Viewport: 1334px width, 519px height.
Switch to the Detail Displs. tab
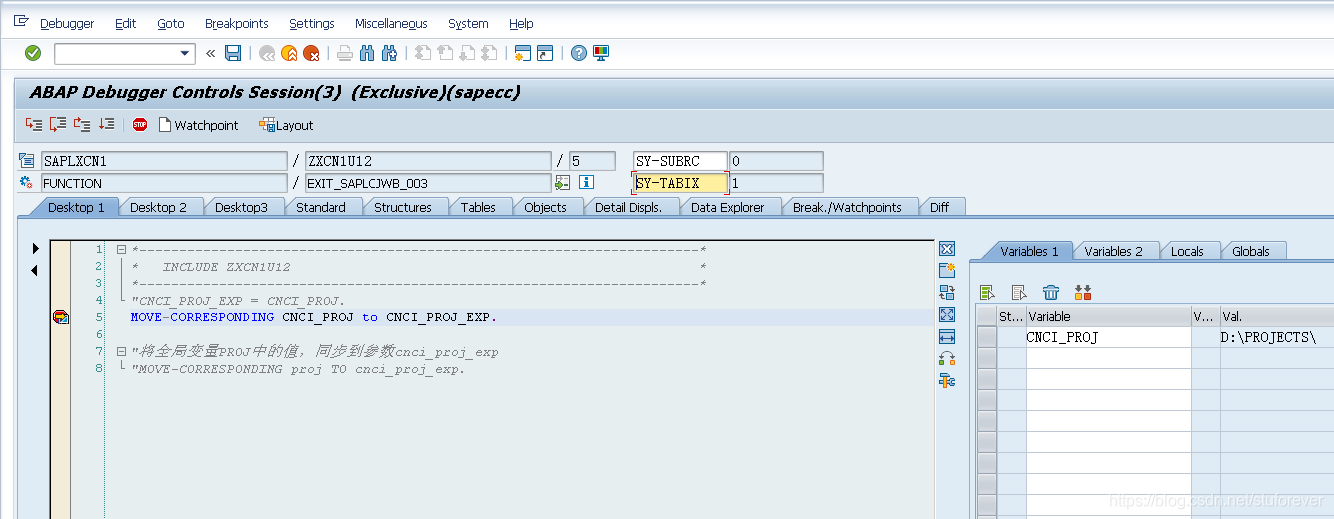pos(630,207)
